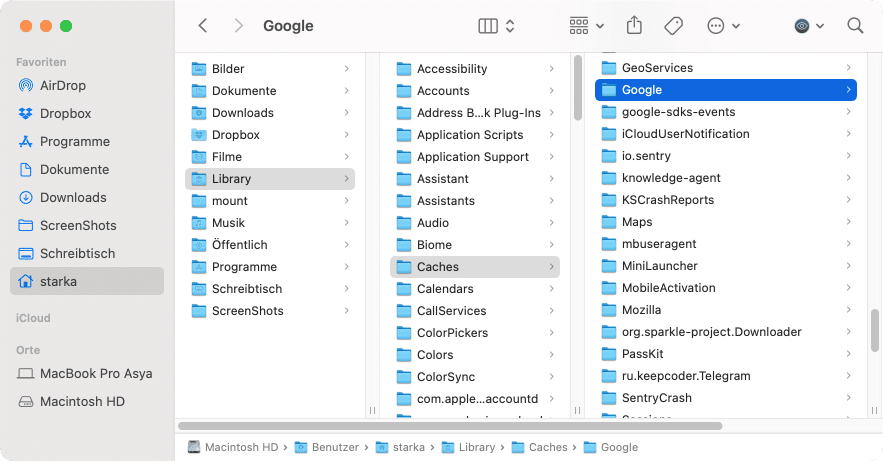This screenshot has height=461, width=883.
Task: Click the search magnifier icon
Action: [855, 26]
